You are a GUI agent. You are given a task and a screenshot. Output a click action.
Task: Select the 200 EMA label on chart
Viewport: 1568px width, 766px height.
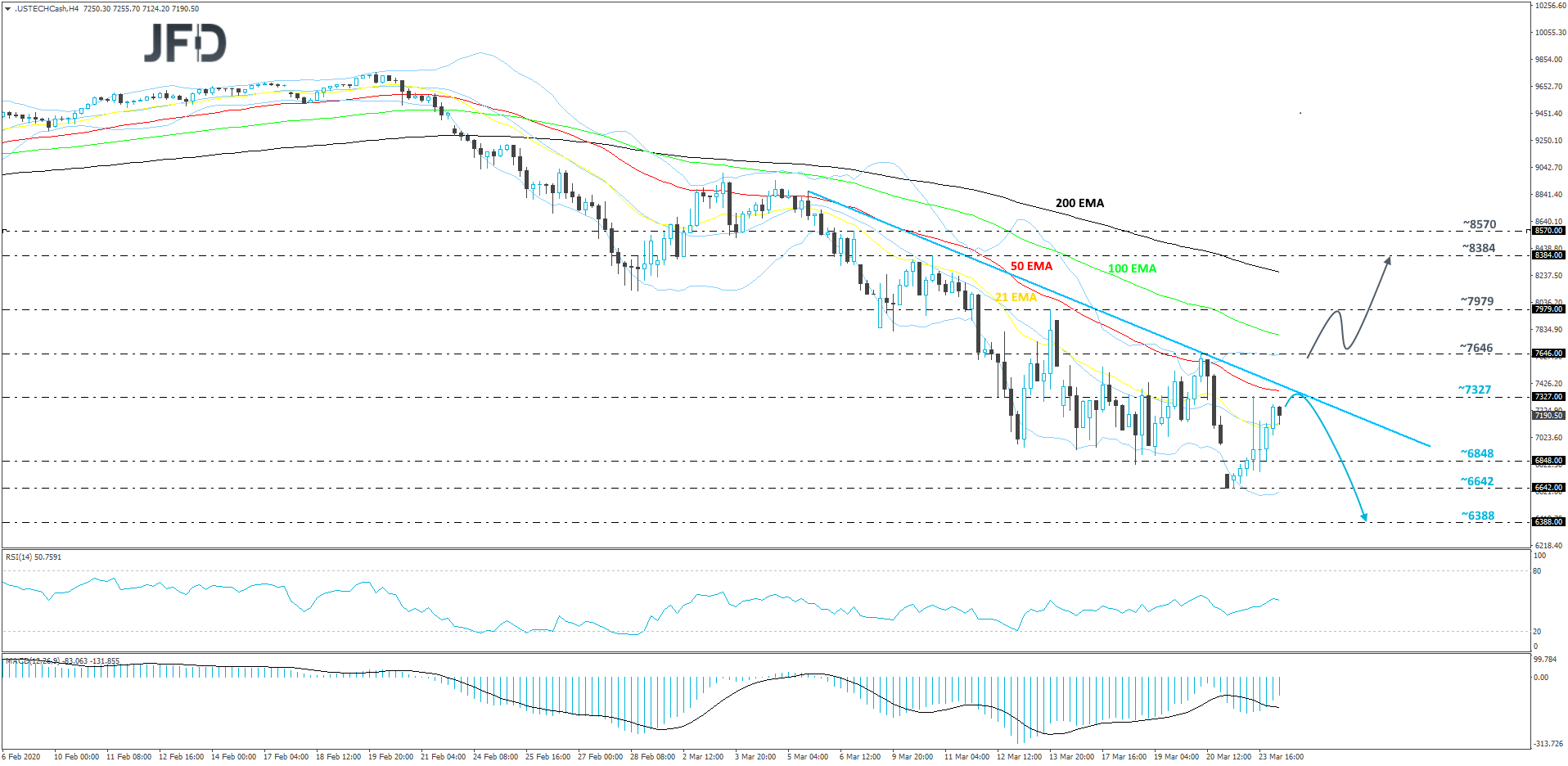tap(1079, 202)
